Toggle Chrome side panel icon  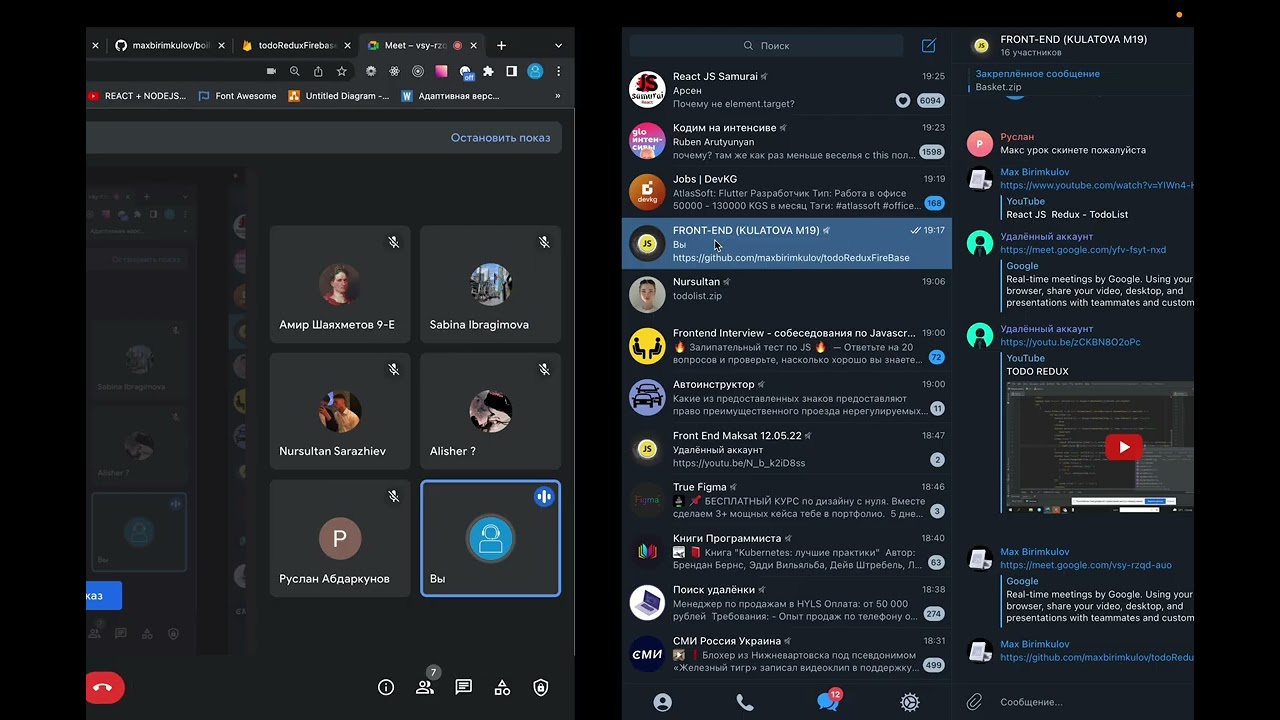511,72
